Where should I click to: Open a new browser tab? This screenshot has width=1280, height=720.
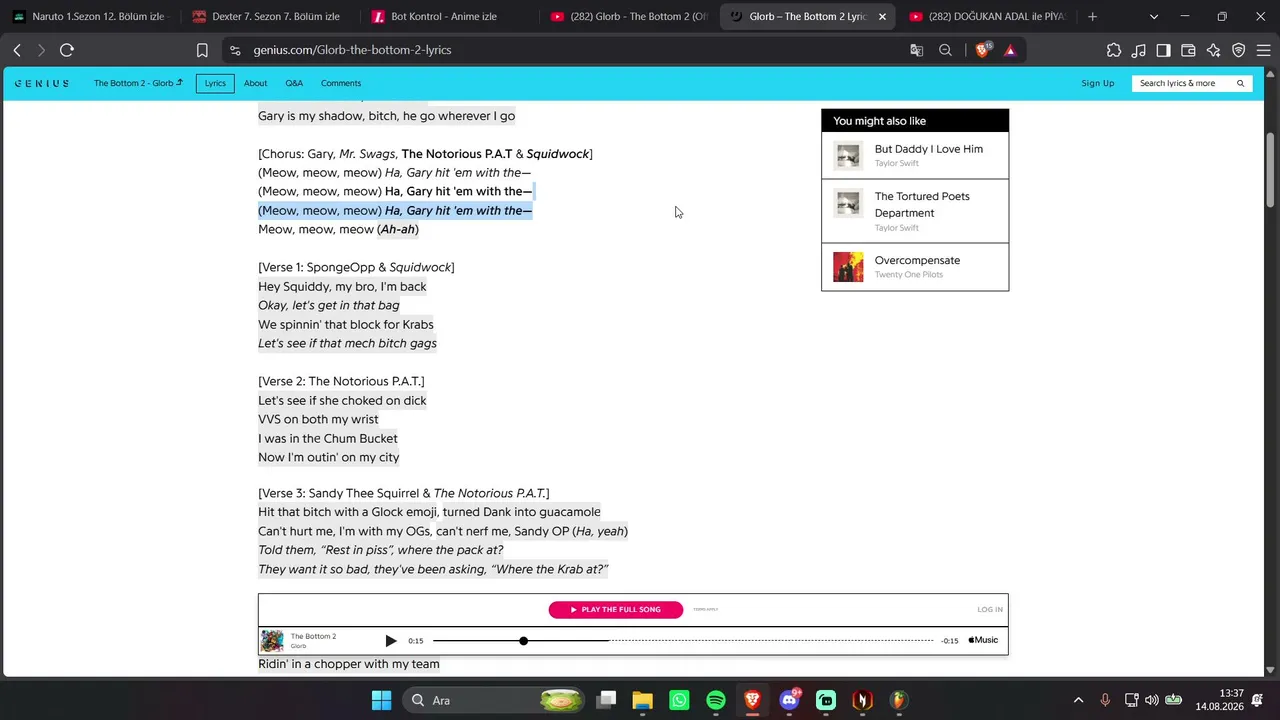click(x=1092, y=16)
